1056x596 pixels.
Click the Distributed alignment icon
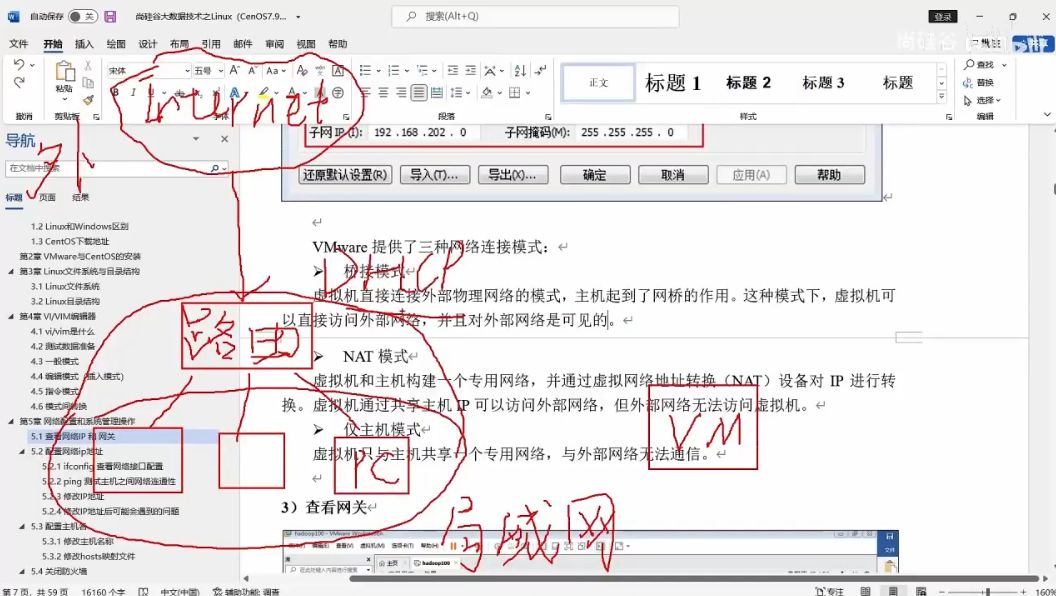coord(436,92)
